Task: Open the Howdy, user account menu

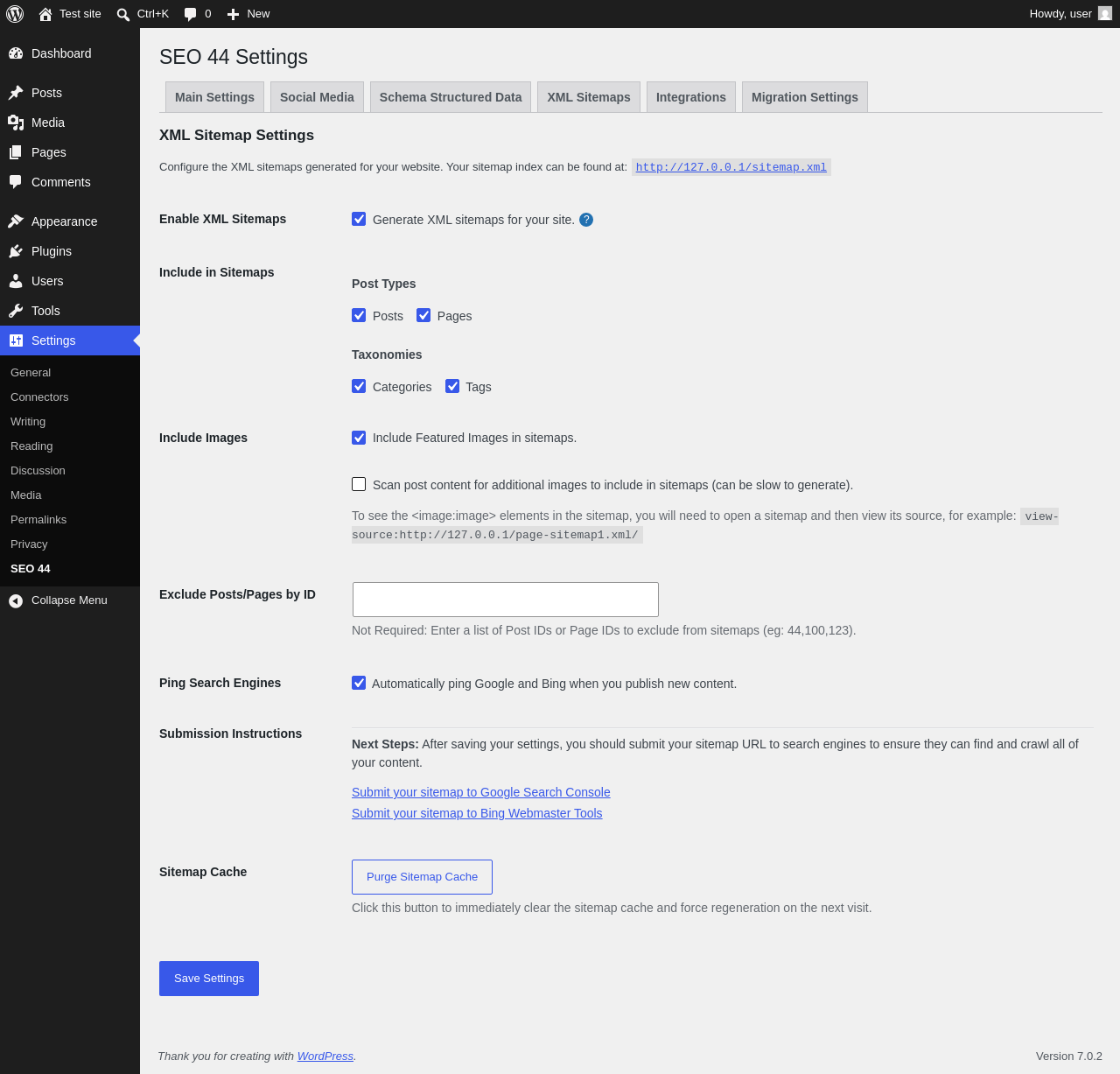Action: pyautogui.click(x=1070, y=14)
